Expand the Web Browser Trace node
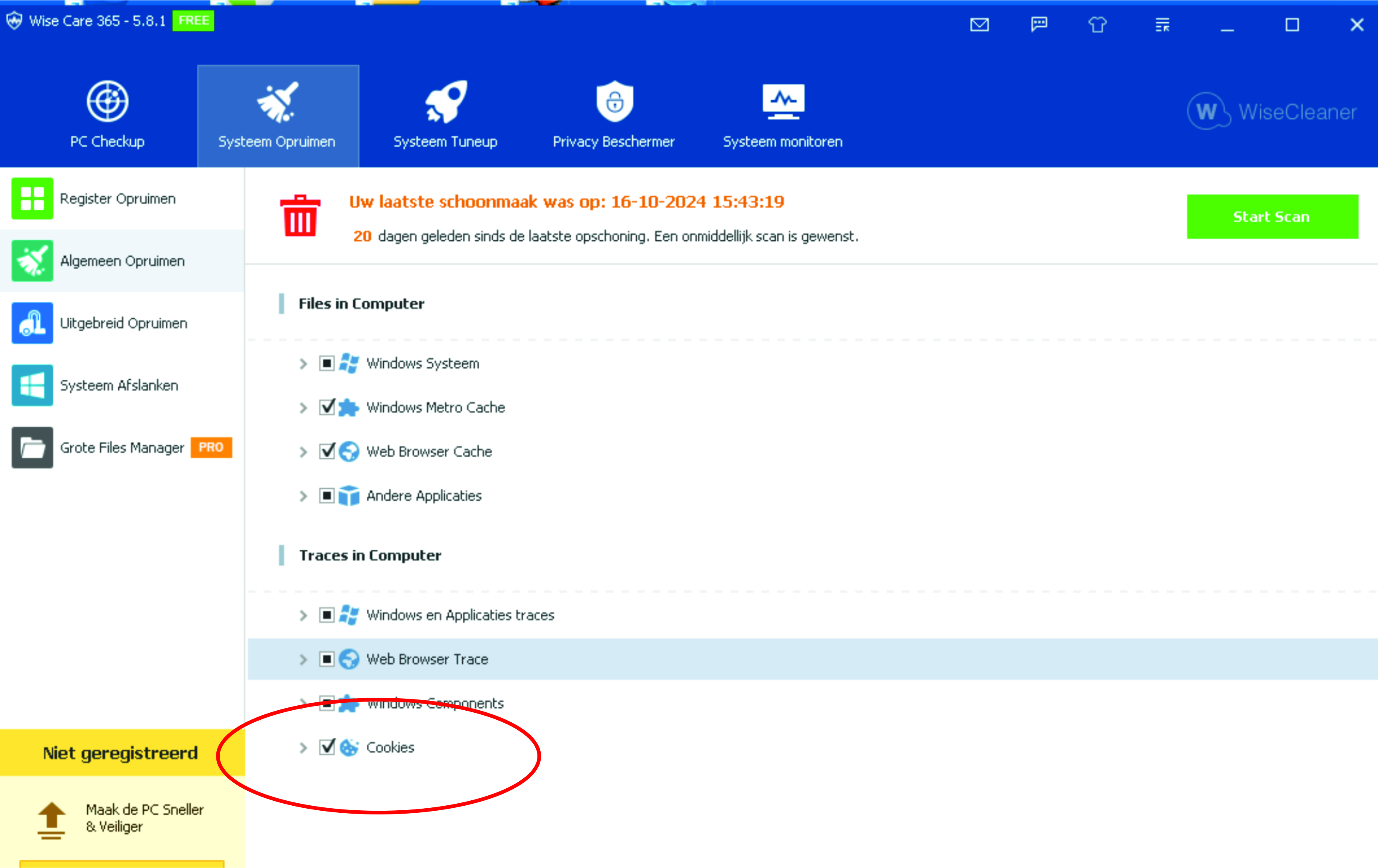Viewport: 1378px width, 868px height. pyautogui.click(x=303, y=659)
